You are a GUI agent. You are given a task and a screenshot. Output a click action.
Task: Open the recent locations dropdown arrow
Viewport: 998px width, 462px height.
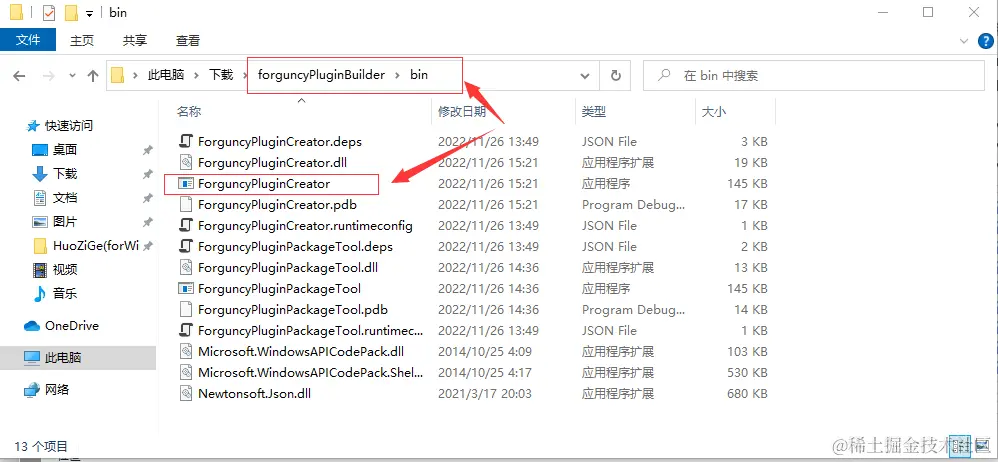[72, 76]
